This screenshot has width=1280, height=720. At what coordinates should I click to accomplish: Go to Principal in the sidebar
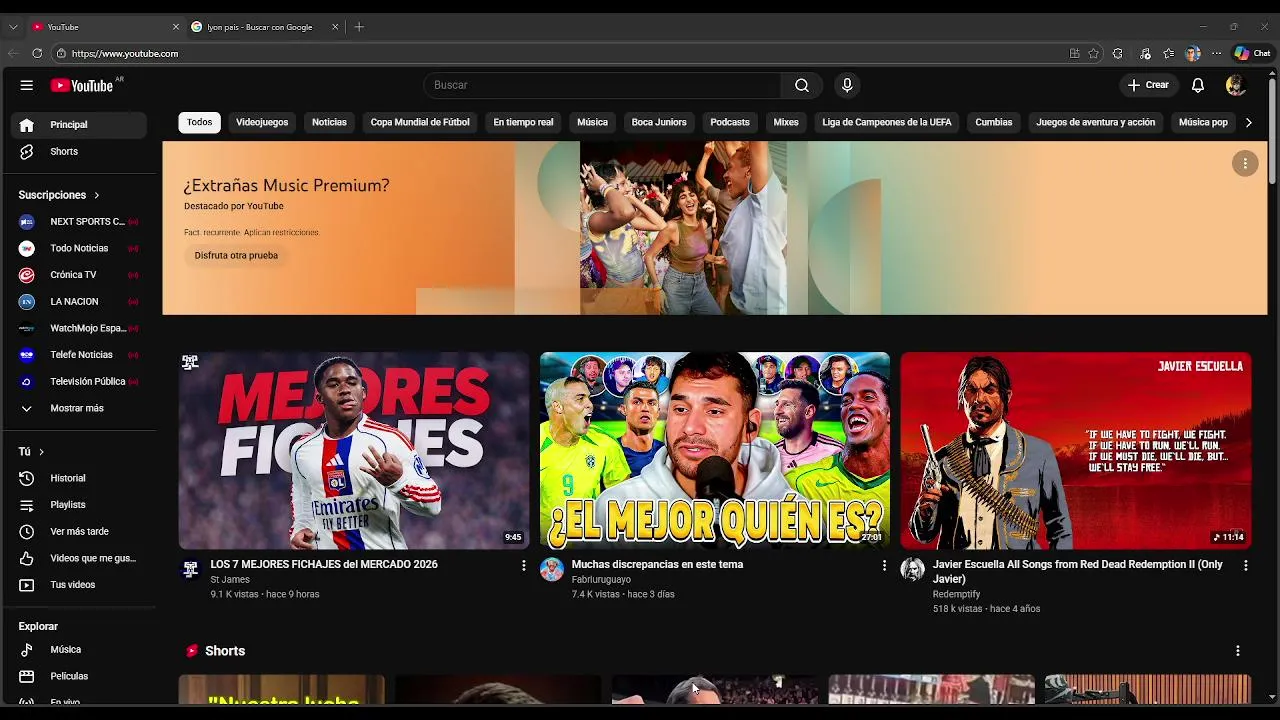79,125
